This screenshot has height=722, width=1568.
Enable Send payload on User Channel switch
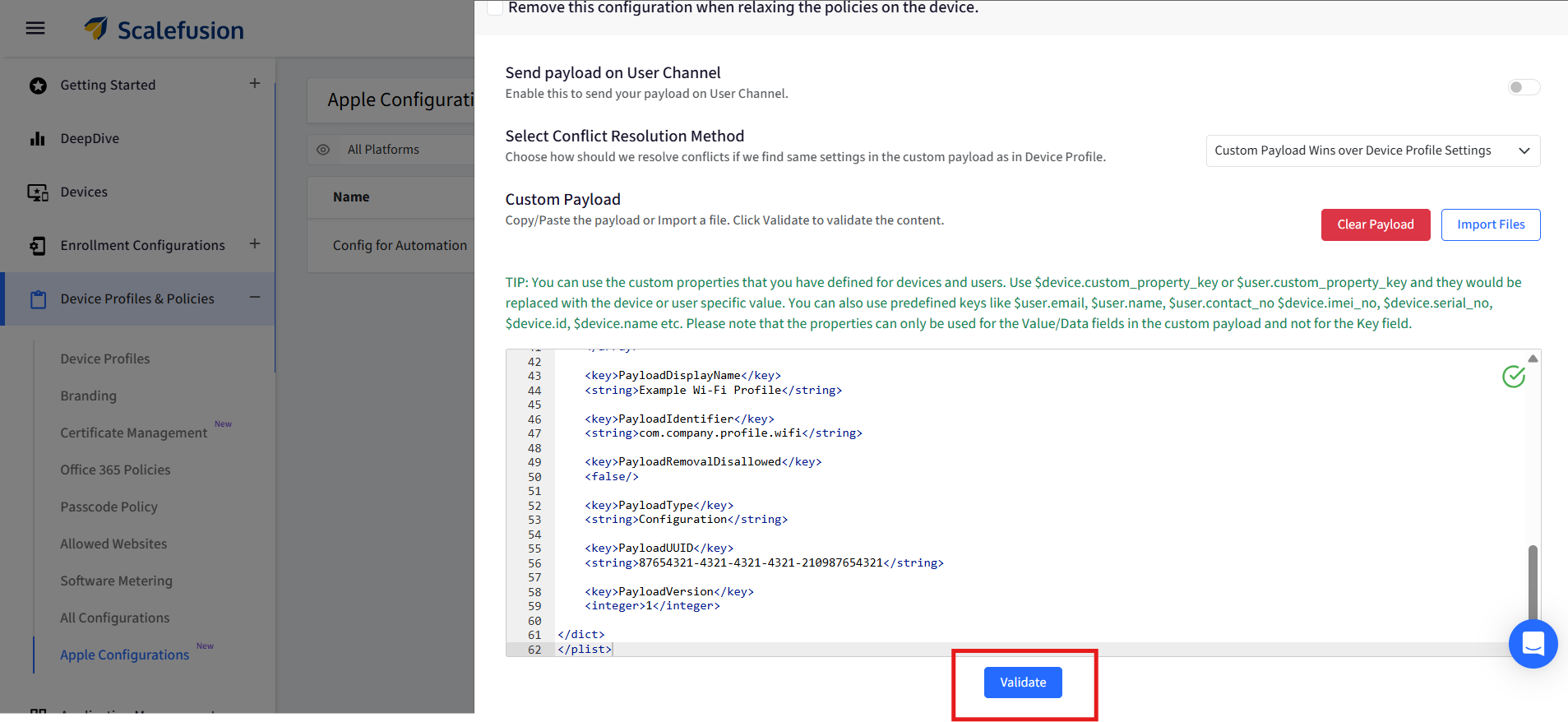click(1524, 87)
